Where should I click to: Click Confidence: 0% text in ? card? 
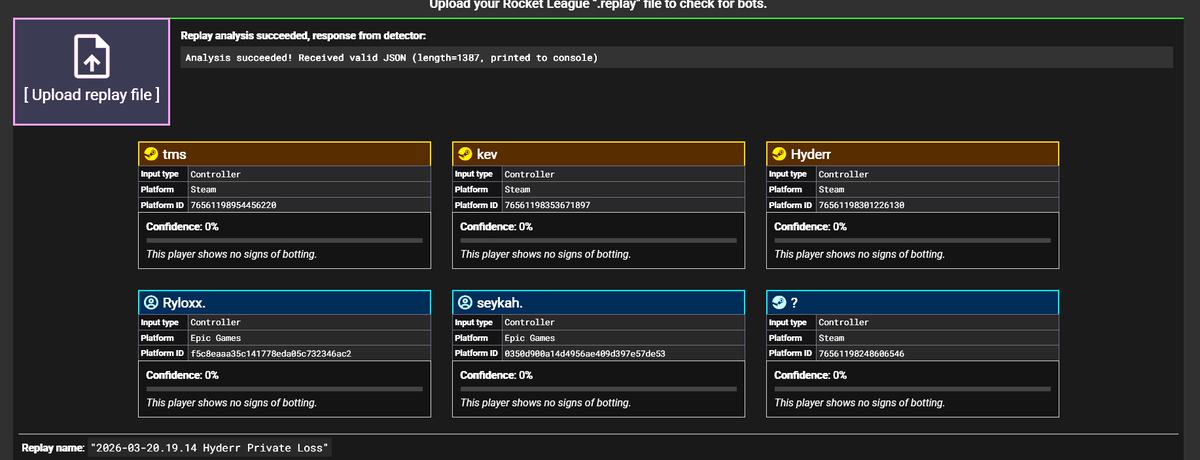(810, 375)
